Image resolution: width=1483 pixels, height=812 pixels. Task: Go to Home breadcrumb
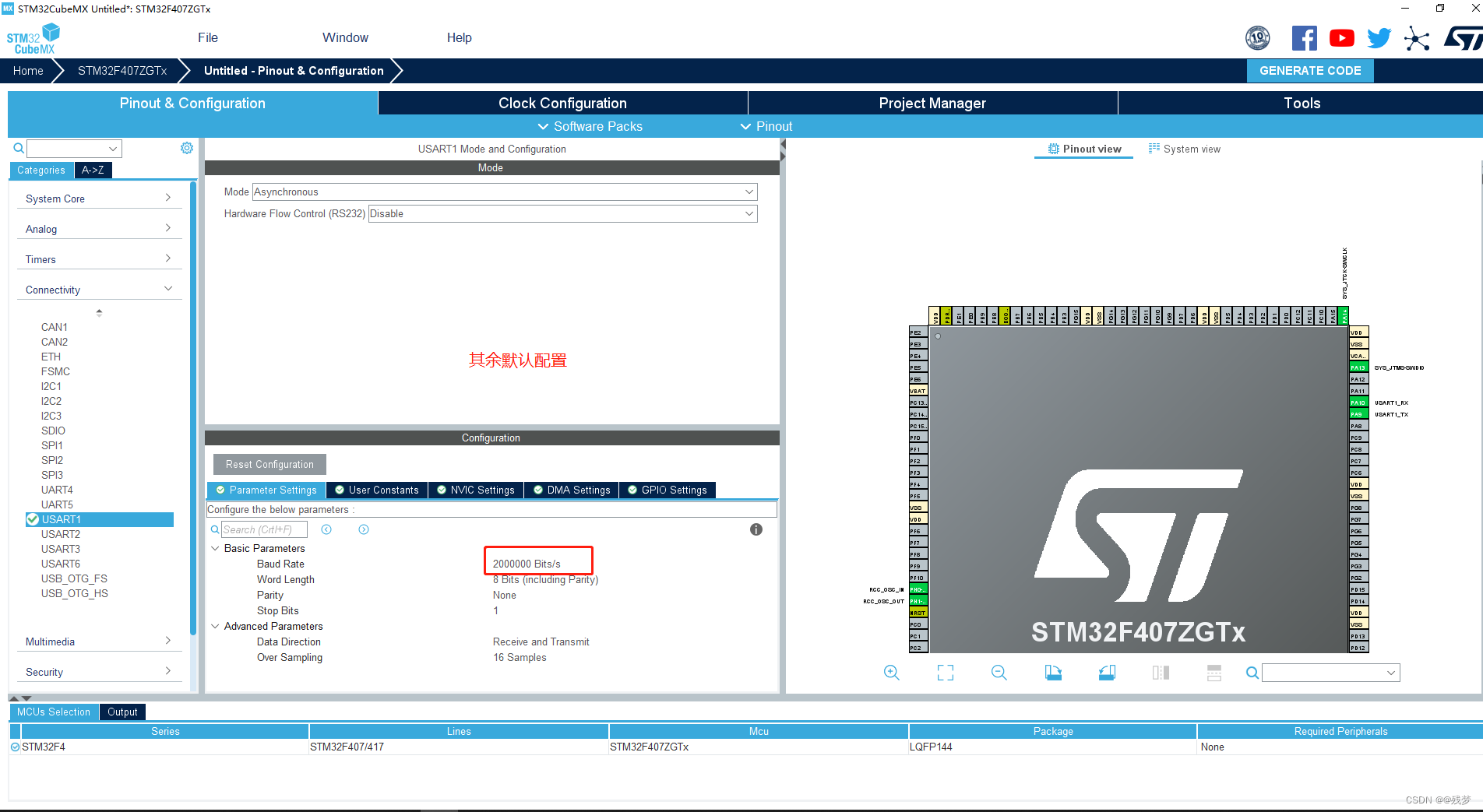pyautogui.click(x=28, y=70)
